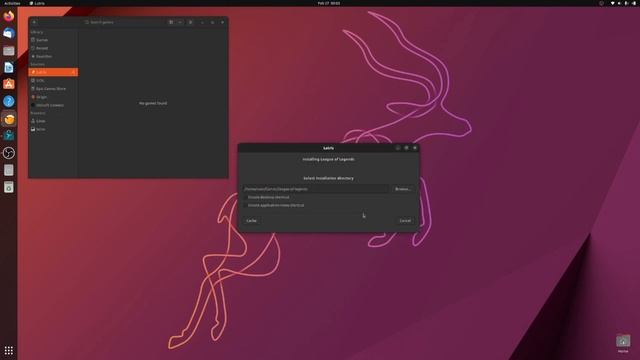Screen dimensions: 640x360
Task: Show all applications grid
Action: click(9, 350)
